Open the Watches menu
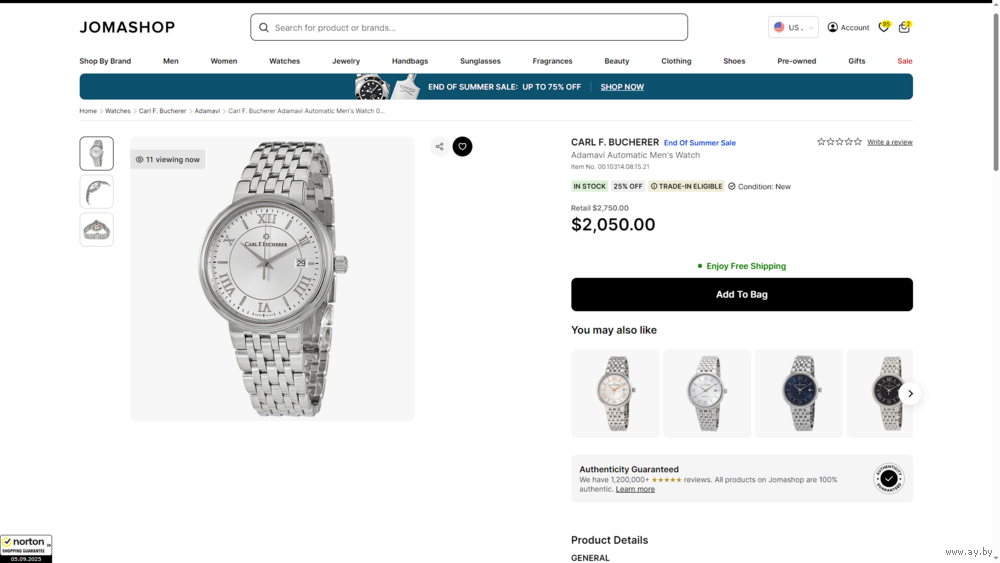This screenshot has width=1000, height=563. (284, 61)
